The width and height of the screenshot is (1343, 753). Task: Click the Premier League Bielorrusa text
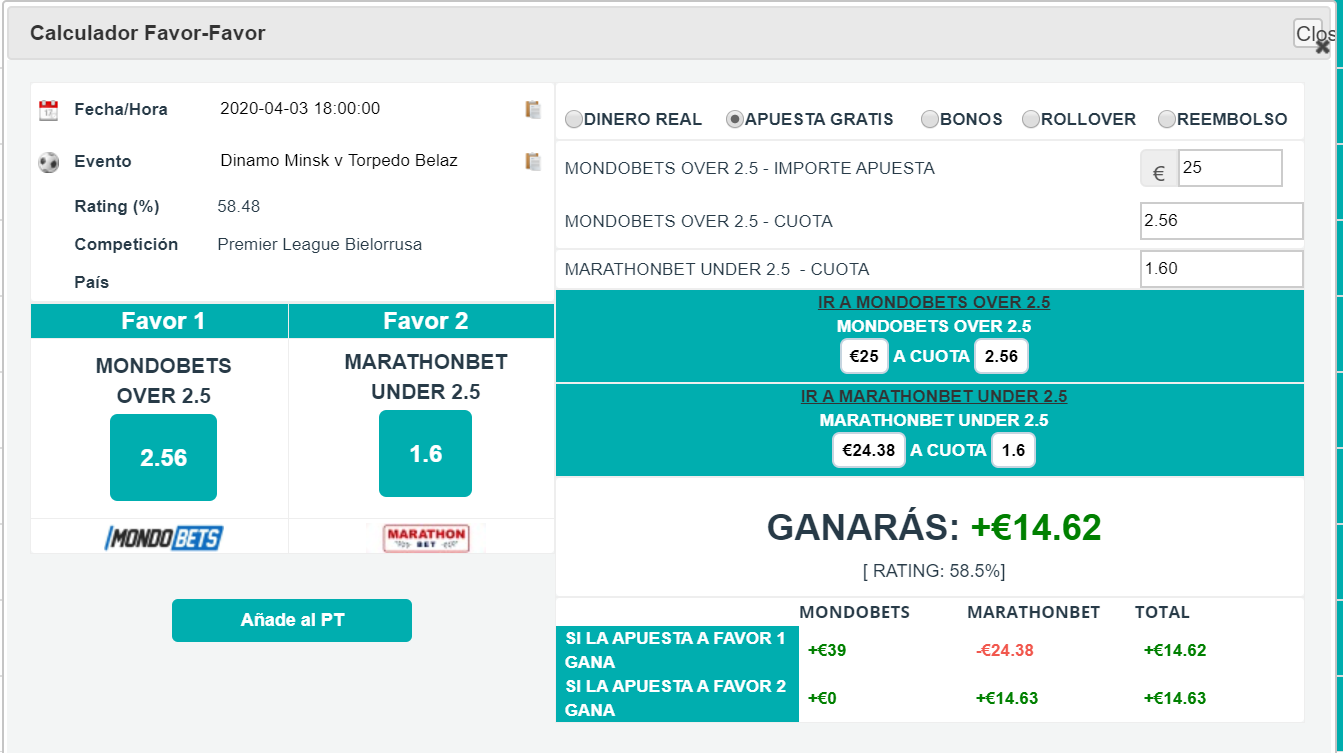coord(320,244)
